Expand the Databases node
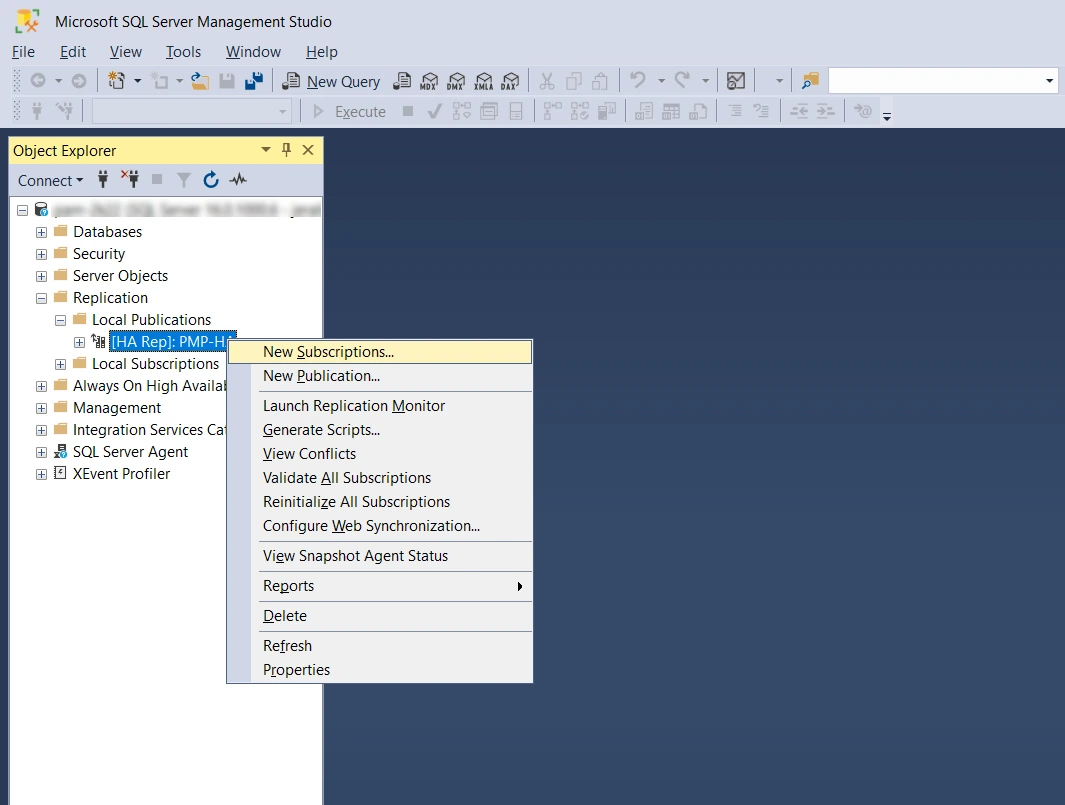1065x805 pixels. [x=42, y=232]
